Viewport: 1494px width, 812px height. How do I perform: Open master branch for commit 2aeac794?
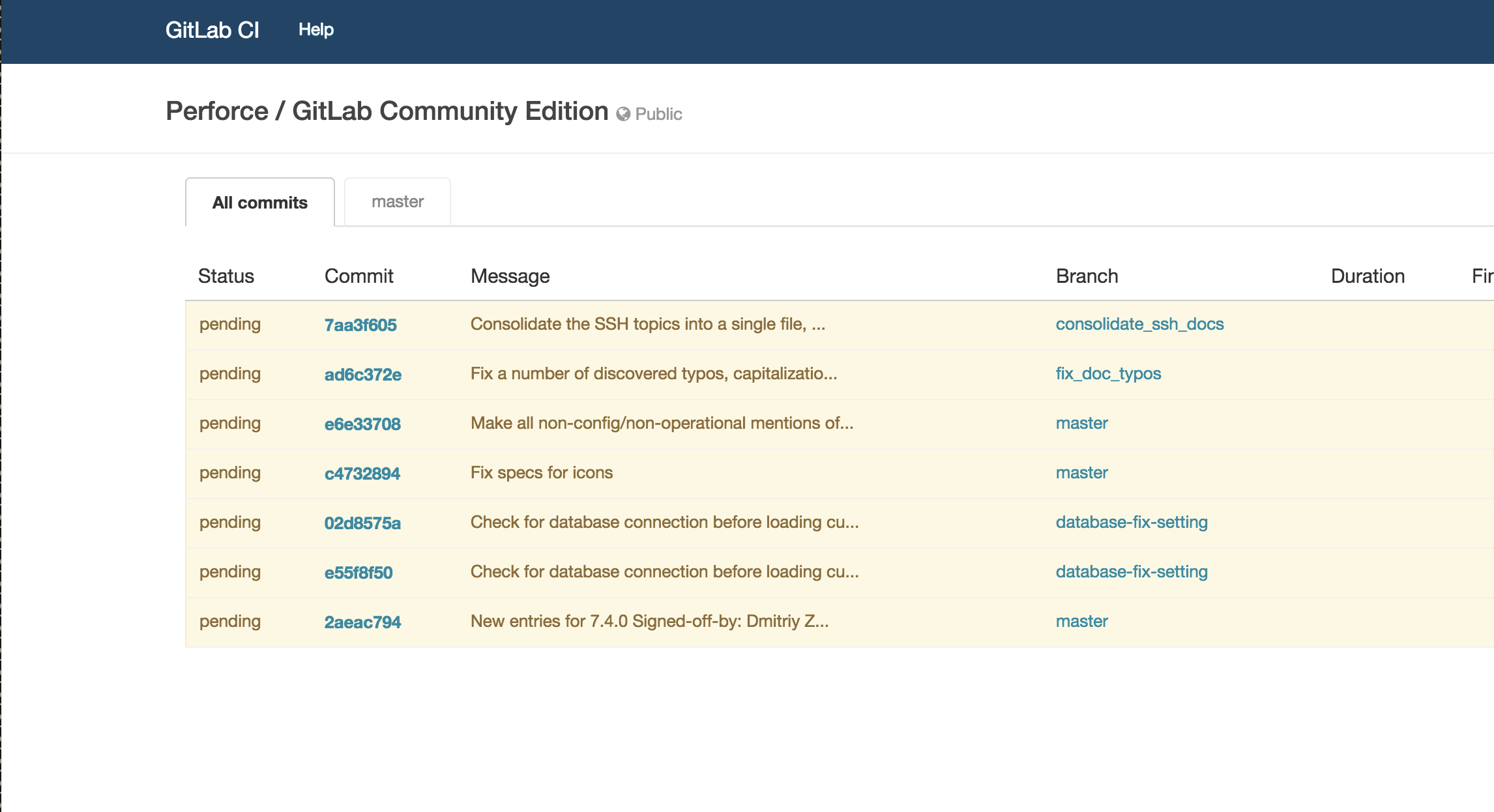point(1082,621)
